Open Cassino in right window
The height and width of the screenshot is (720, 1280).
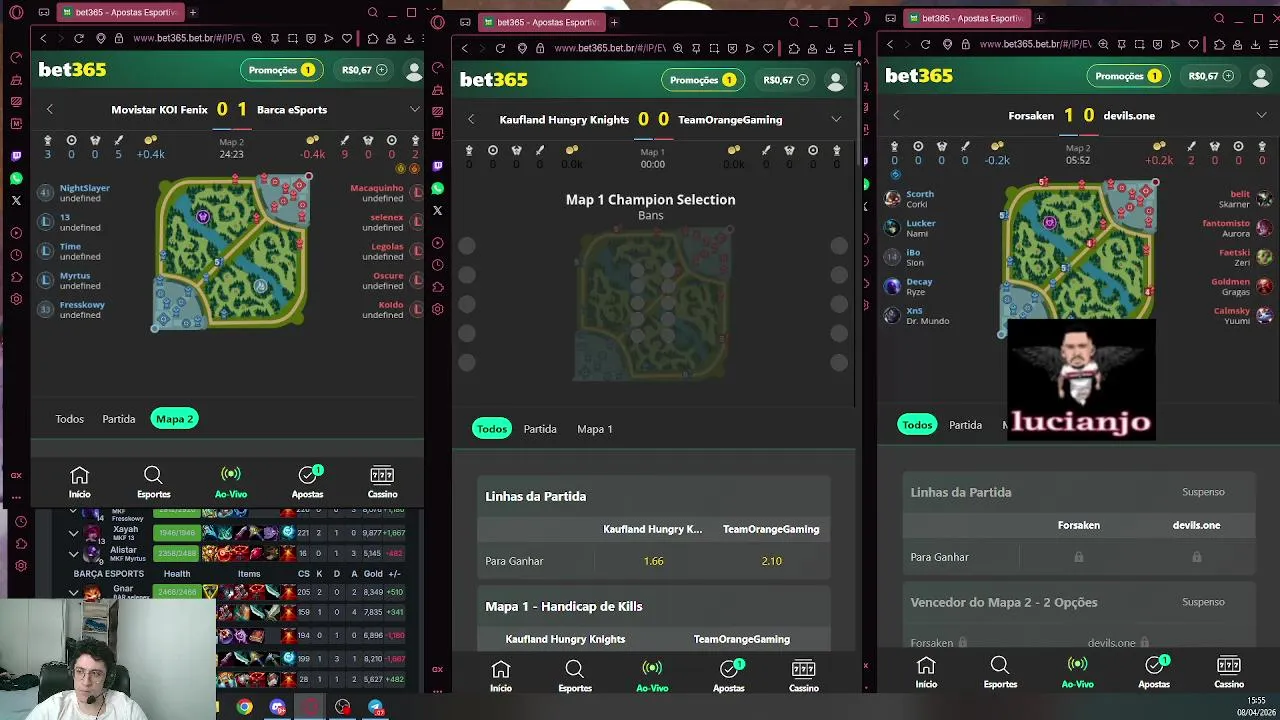(x=1229, y=672)
